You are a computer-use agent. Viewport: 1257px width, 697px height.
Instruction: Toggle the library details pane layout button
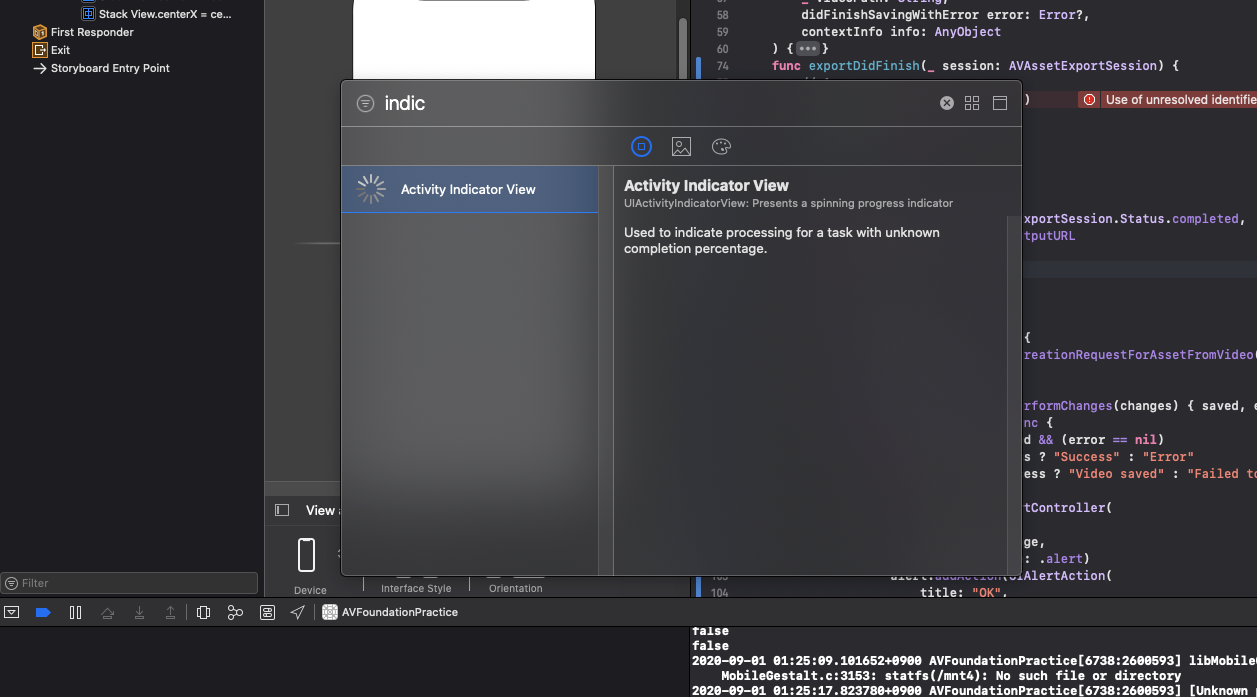point(999,103)
